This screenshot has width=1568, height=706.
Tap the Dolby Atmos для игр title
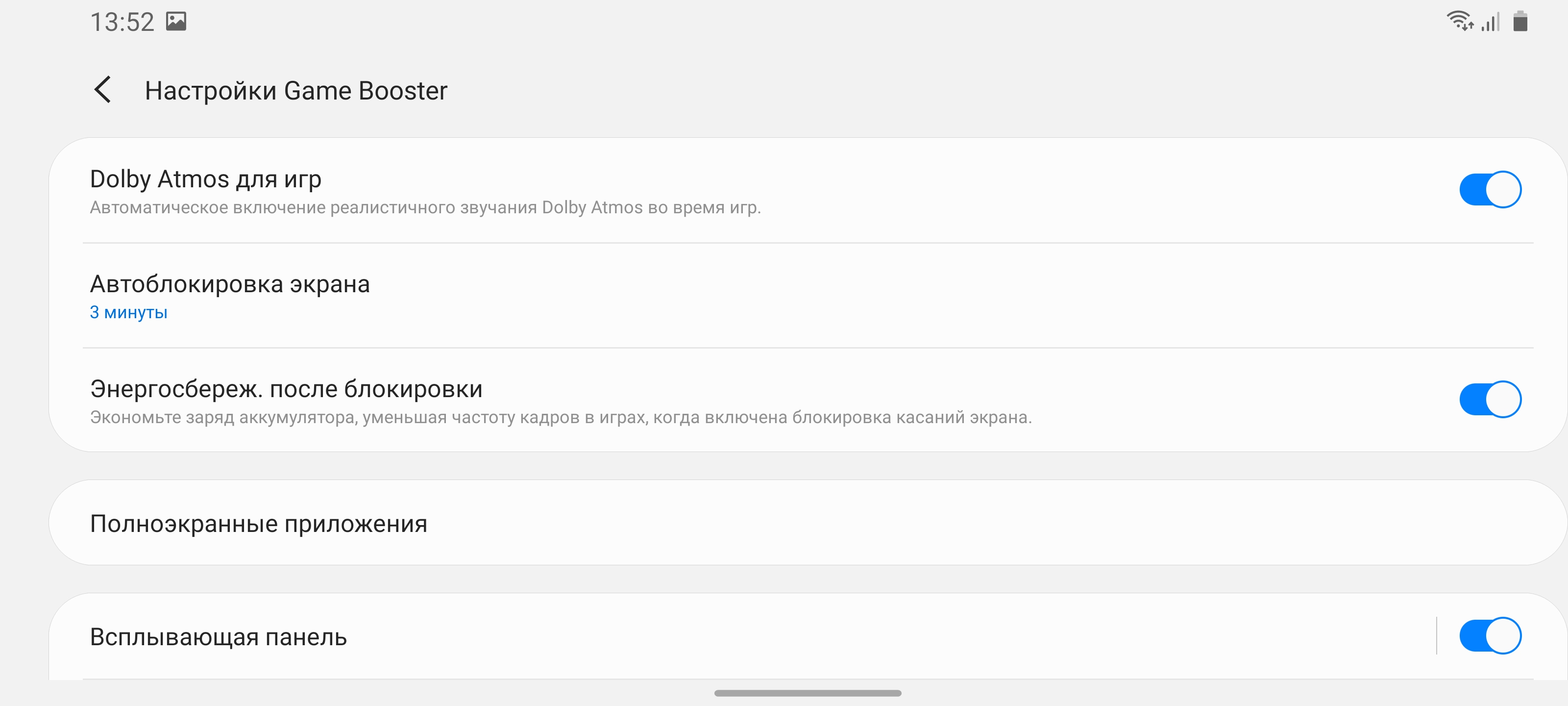(206, 179)
